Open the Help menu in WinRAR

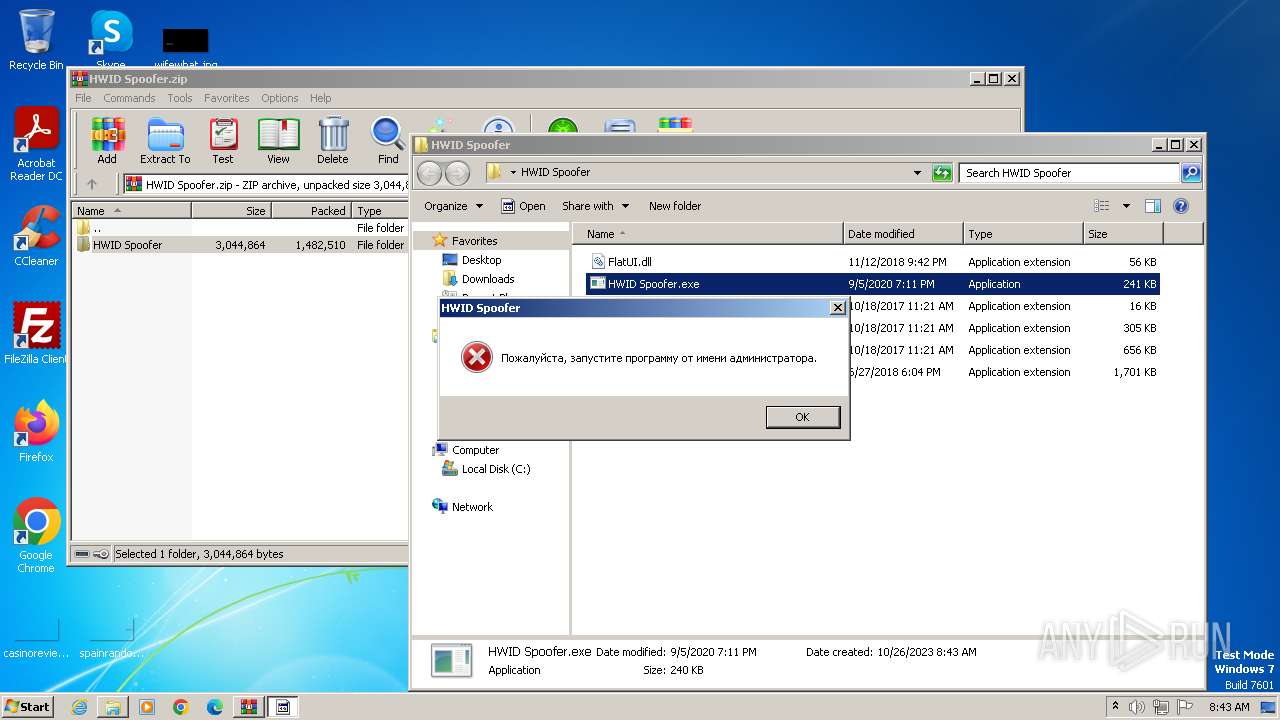pos(320,98)
